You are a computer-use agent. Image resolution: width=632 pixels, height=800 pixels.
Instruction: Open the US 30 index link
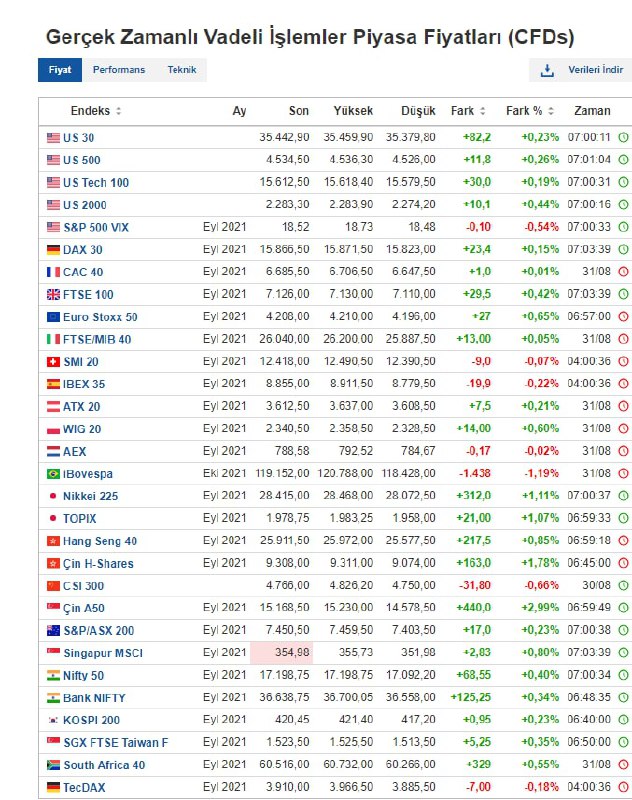click(x=79, y=138)
